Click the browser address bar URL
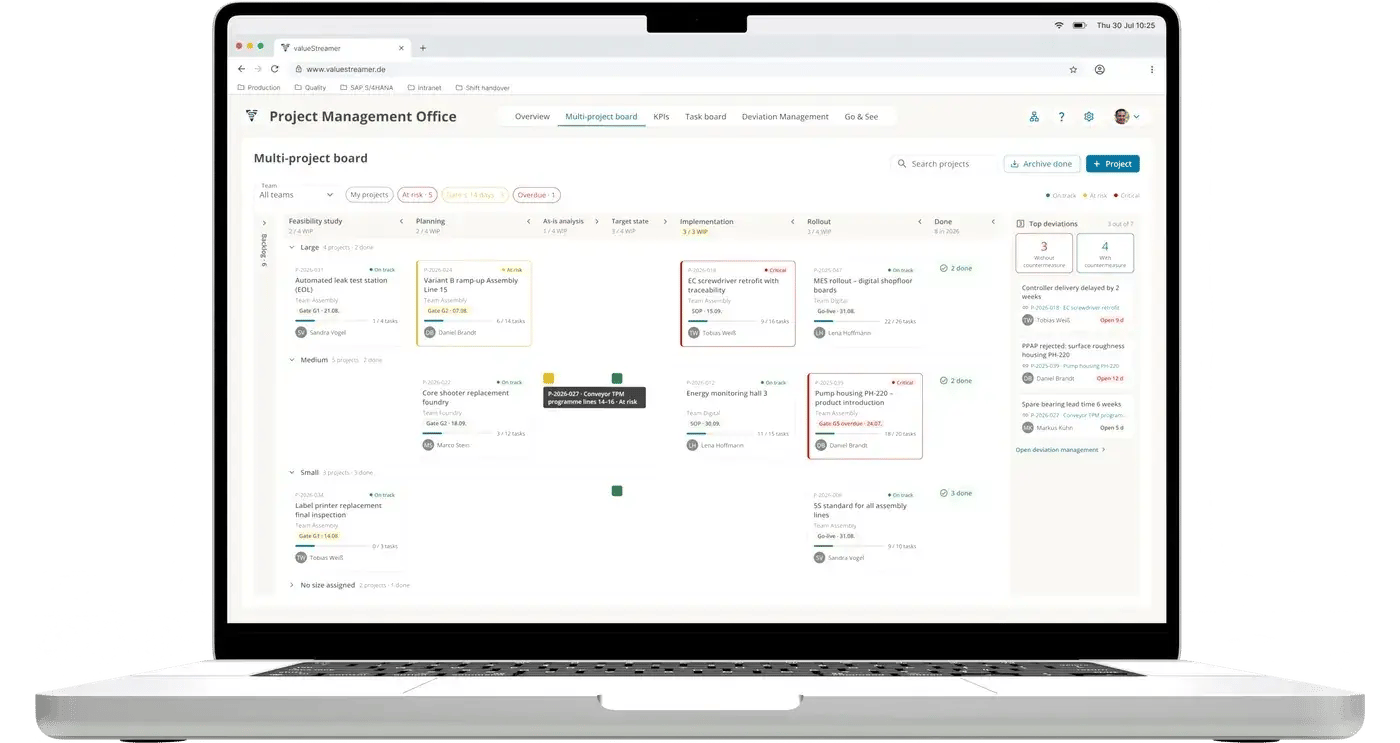This screenshot has height=743, width=1400. (x=346, y=70)
